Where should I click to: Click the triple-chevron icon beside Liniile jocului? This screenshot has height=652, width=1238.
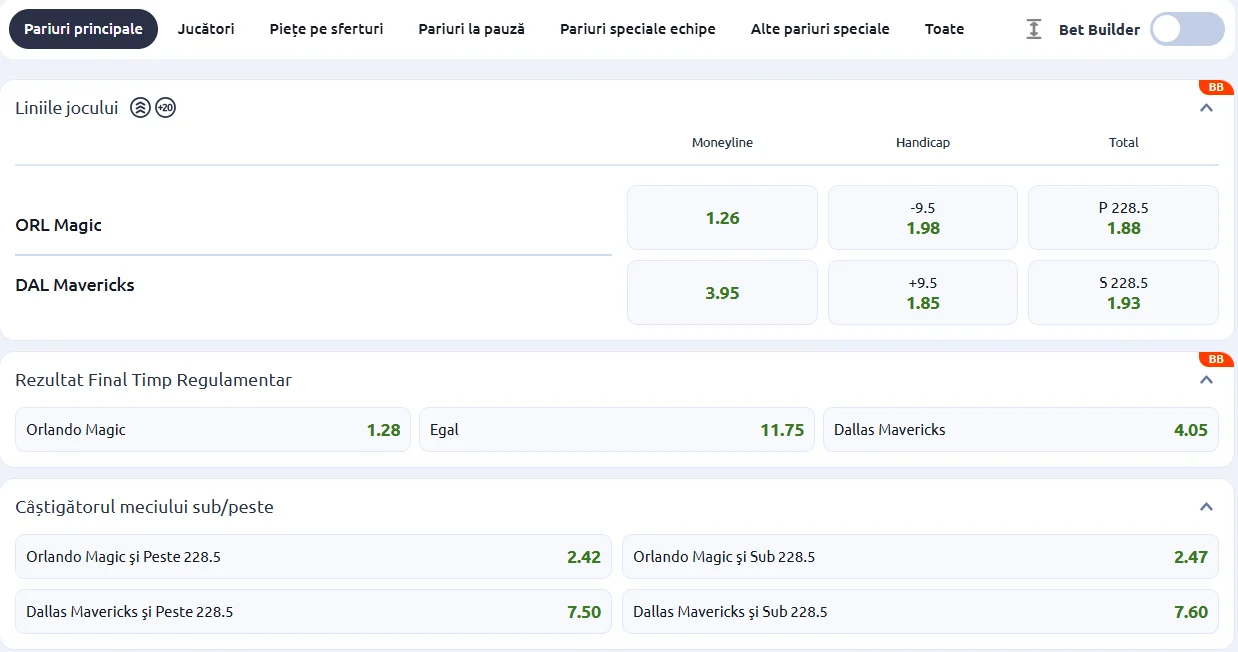[140, 108]
